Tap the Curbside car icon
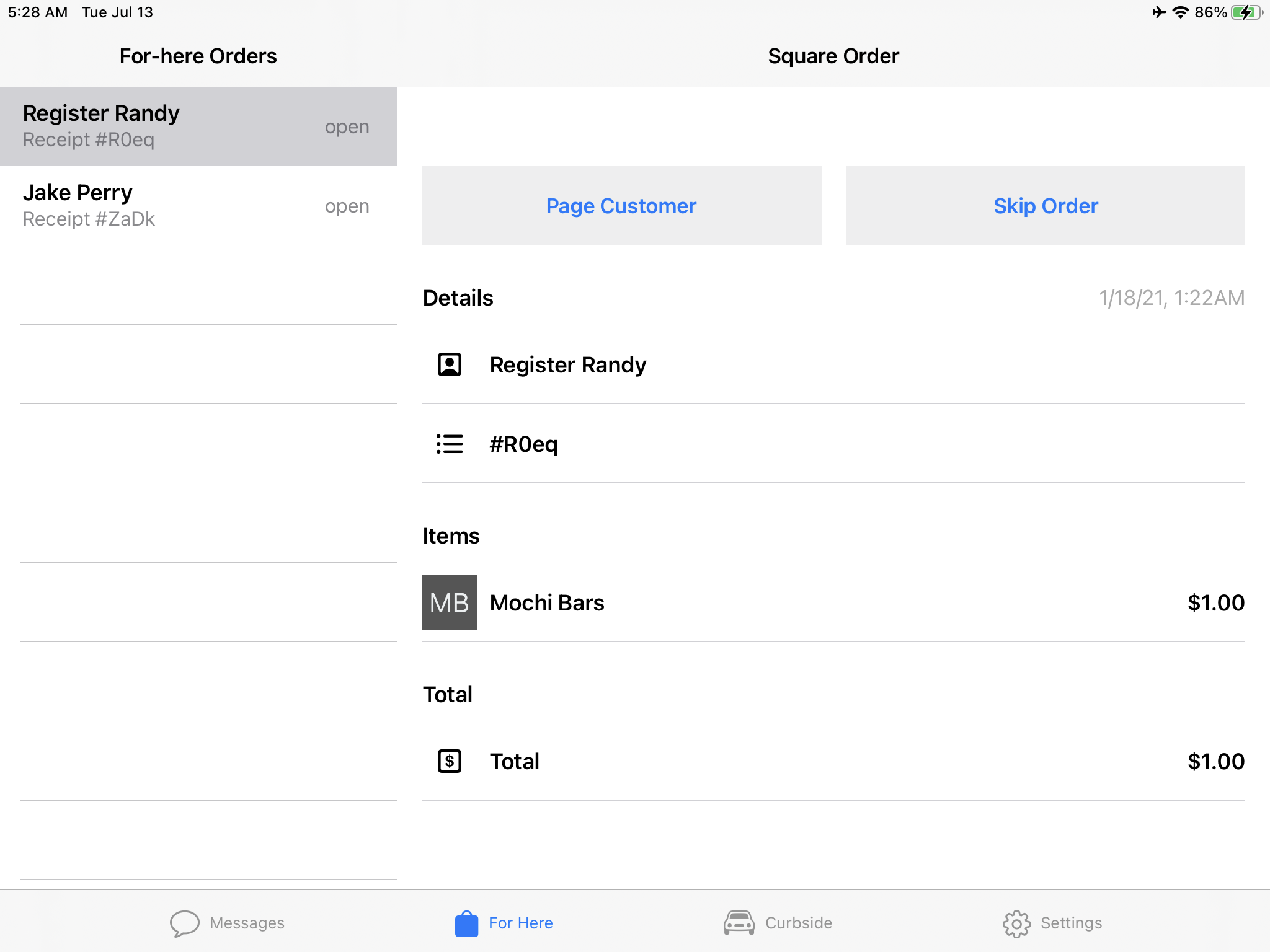This screenshot has height=952, width=1270. [739, 923]
